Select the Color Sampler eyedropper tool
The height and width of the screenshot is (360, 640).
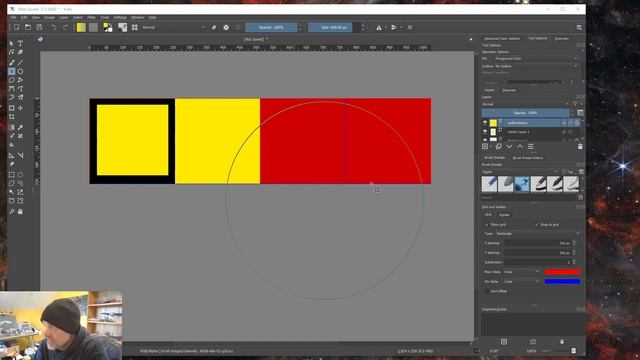20,127
